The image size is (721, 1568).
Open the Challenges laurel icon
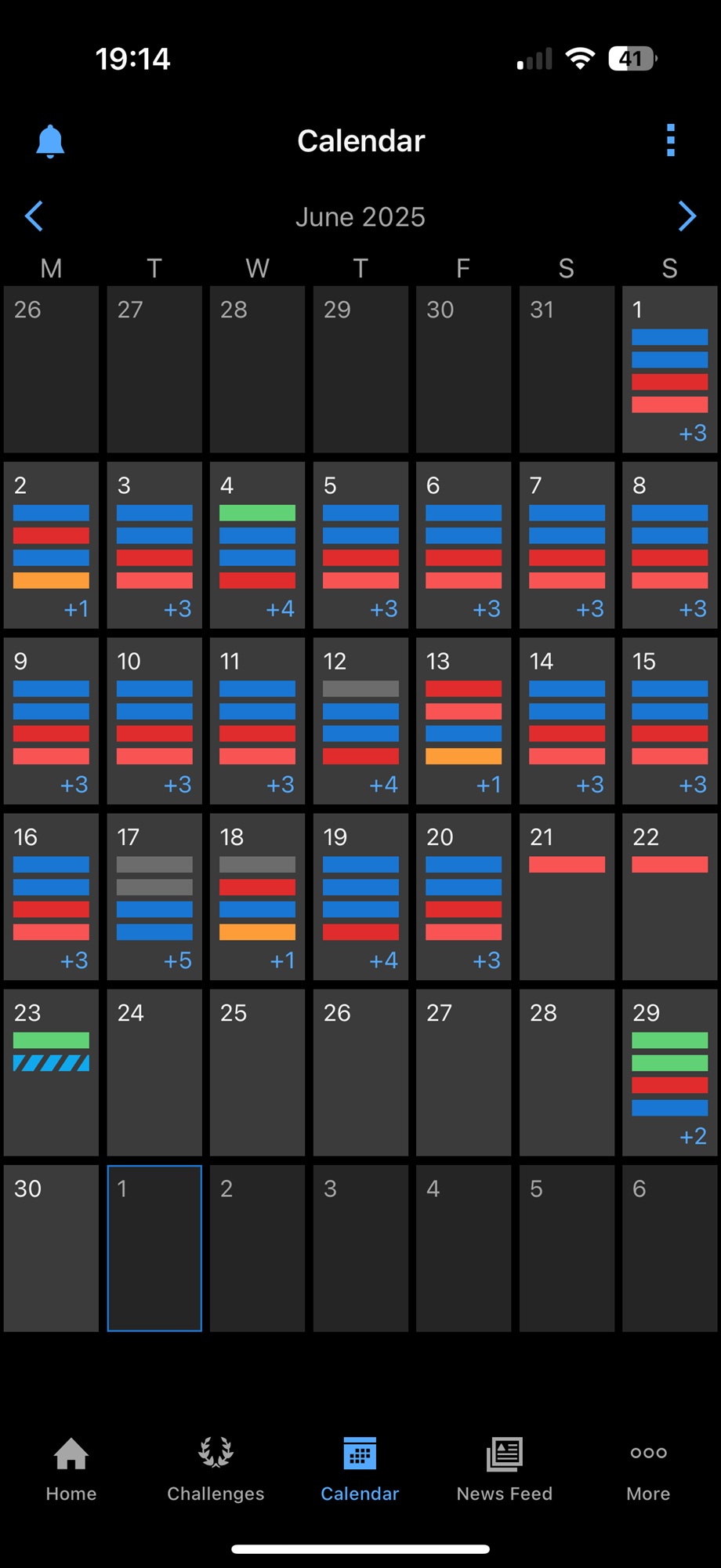[216, 1452]
